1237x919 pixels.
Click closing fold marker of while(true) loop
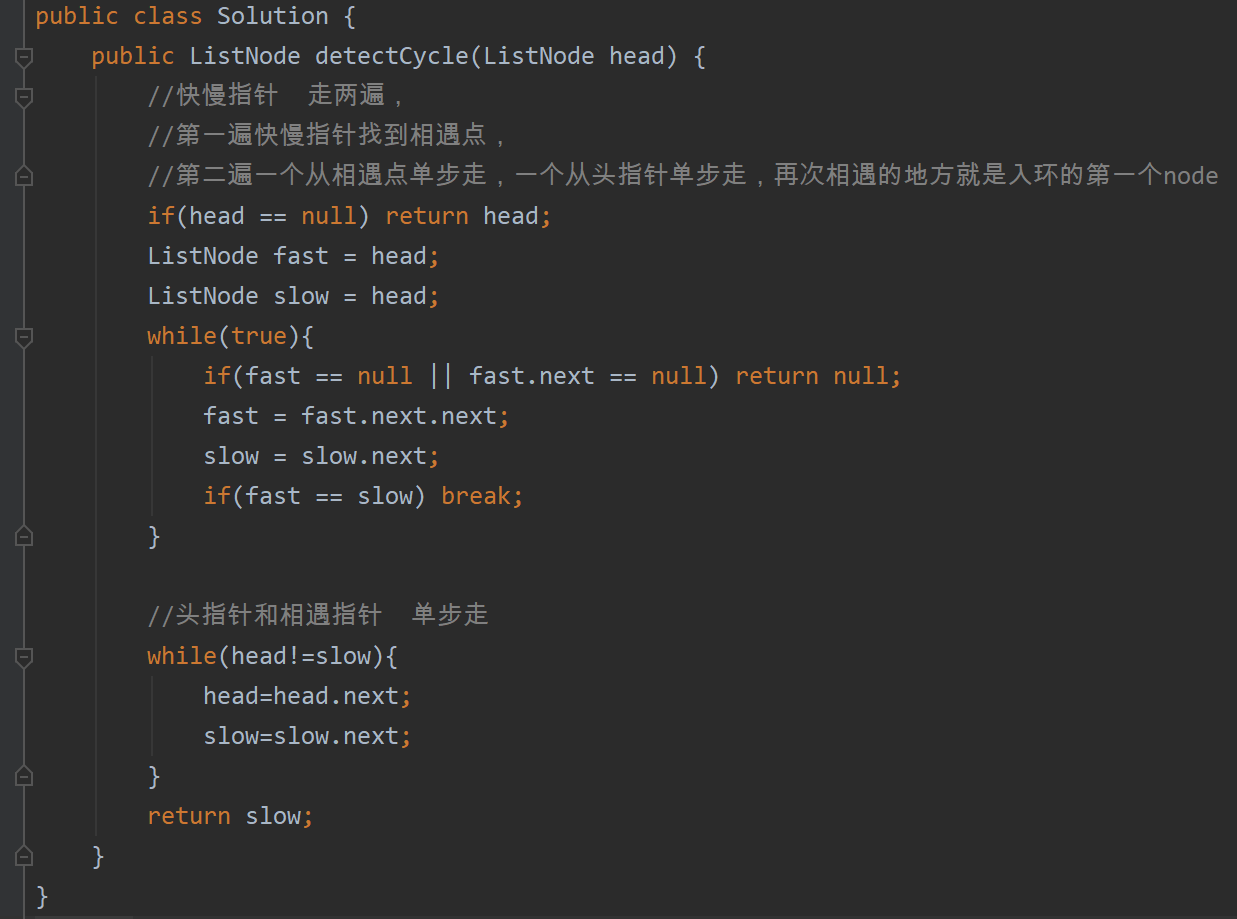tap(24, 537)
